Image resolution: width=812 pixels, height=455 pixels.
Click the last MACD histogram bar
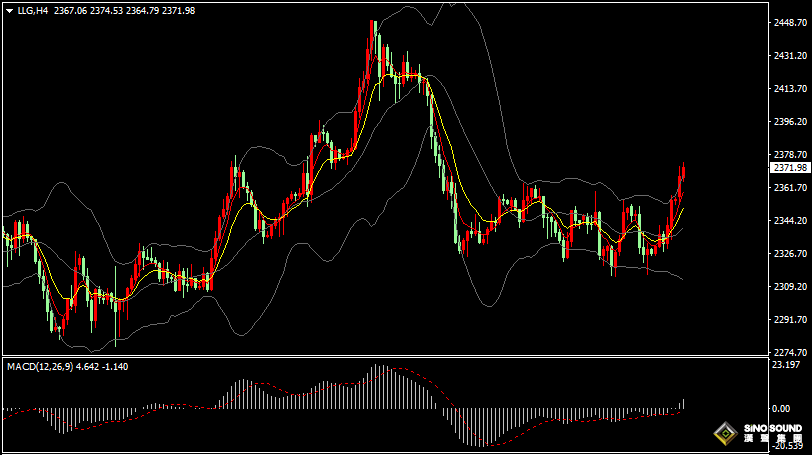pos(684,404)
